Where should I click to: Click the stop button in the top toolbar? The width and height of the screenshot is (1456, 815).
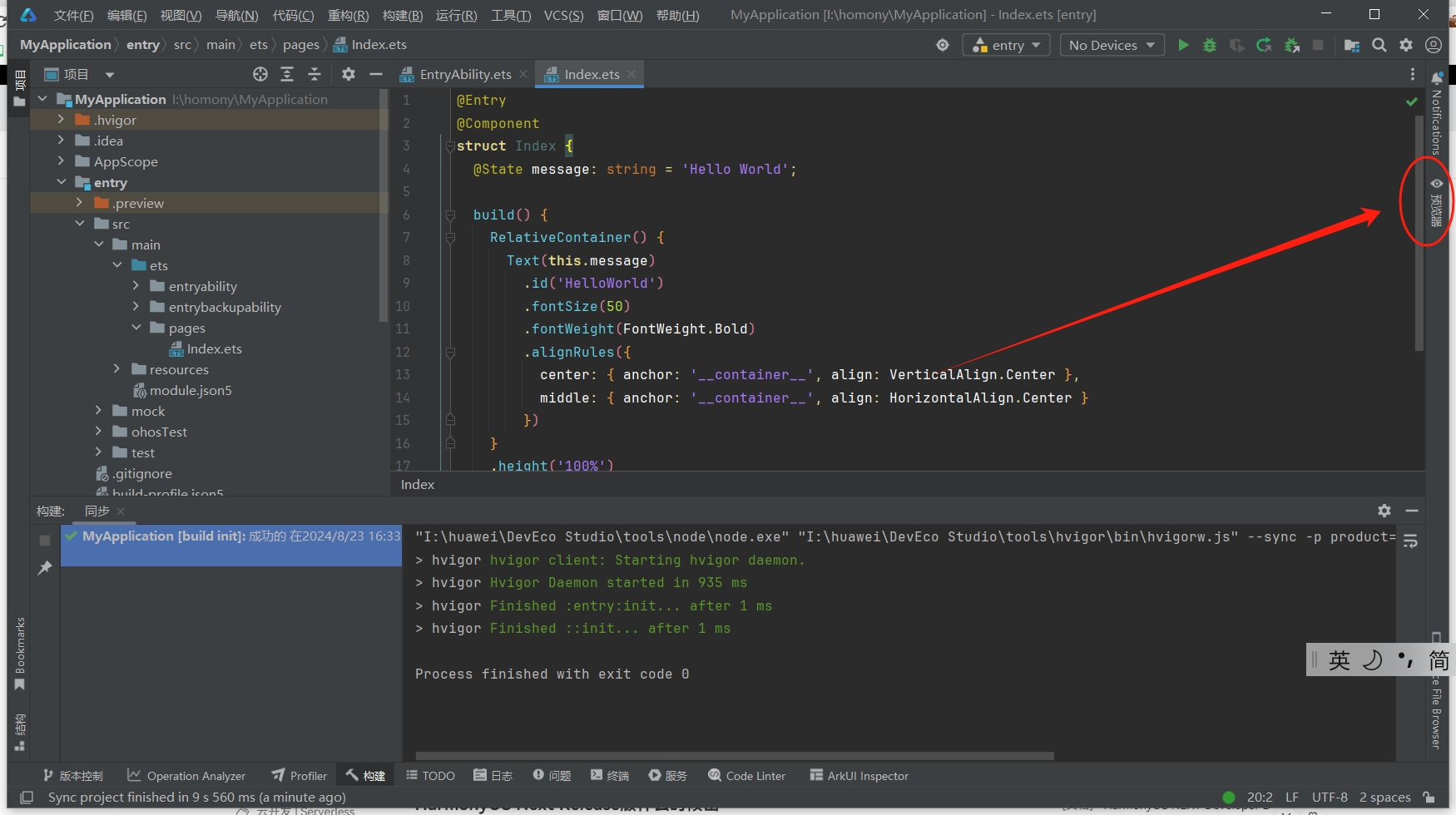(1318, 45)
